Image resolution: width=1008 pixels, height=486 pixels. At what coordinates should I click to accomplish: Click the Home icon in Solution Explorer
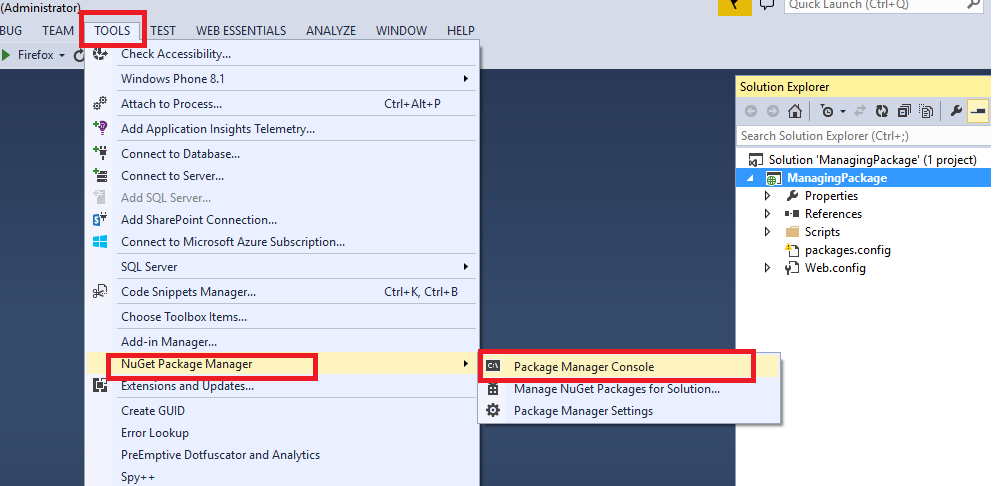(x=795, y=111)
